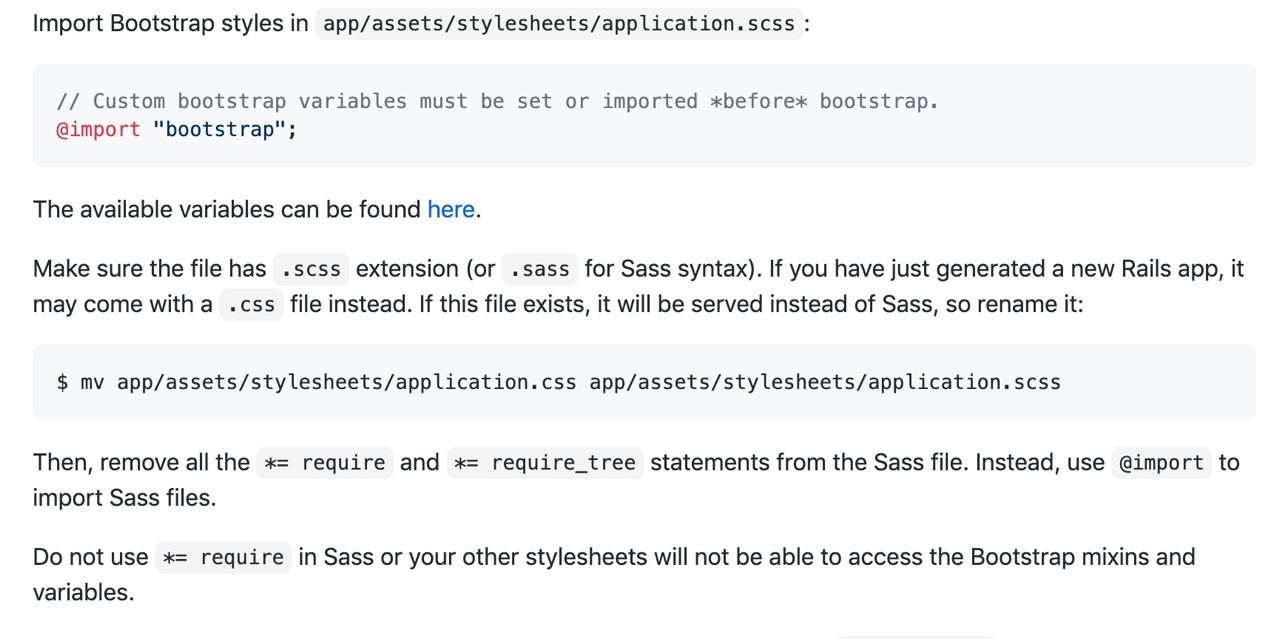The width and height of the screenshot is (1280, 639).
Task: Open the "here" link for available variables
Action: (451, 209)
